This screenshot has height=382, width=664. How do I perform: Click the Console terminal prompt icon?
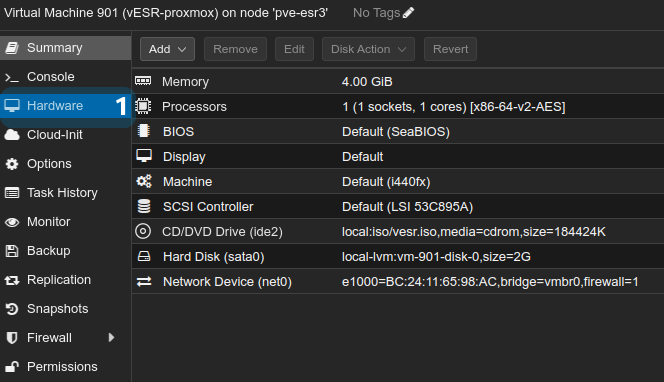12,77
